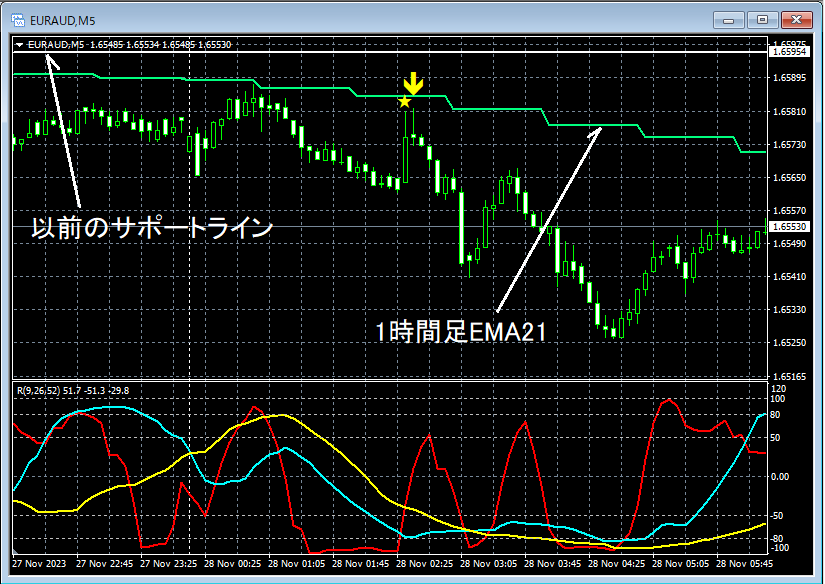This screenshot has width=825, height=584.
Task: Click the 28 Nov 01:05 time axis label
Action: 297,563
